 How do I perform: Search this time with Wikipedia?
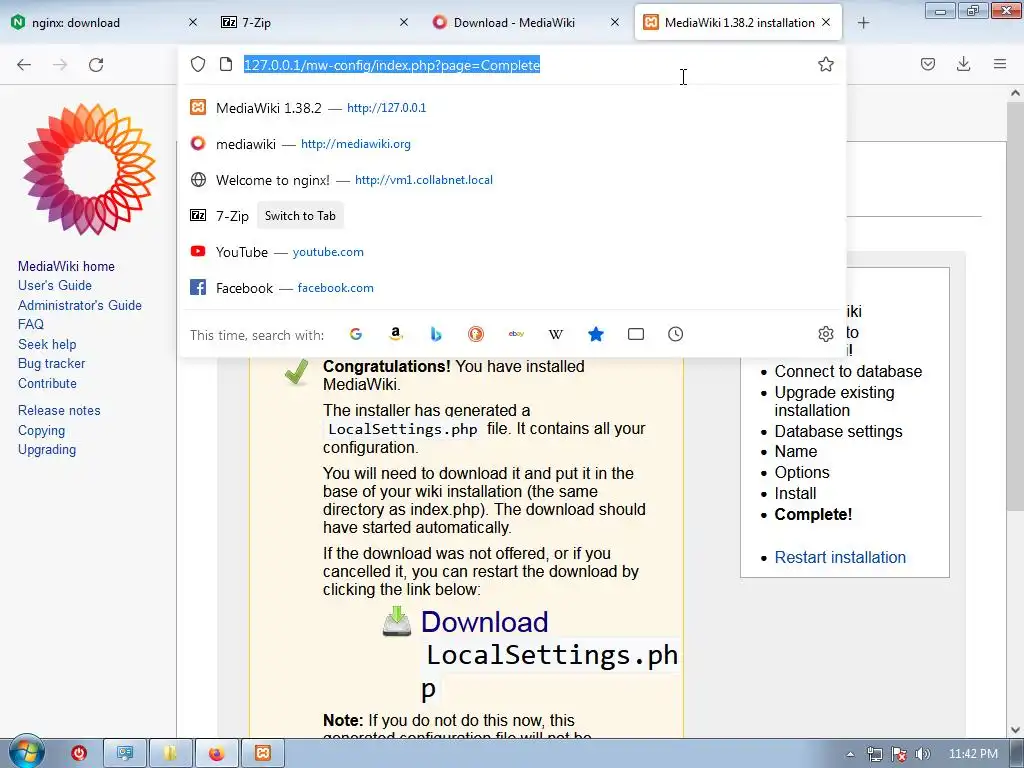[556, 334]
